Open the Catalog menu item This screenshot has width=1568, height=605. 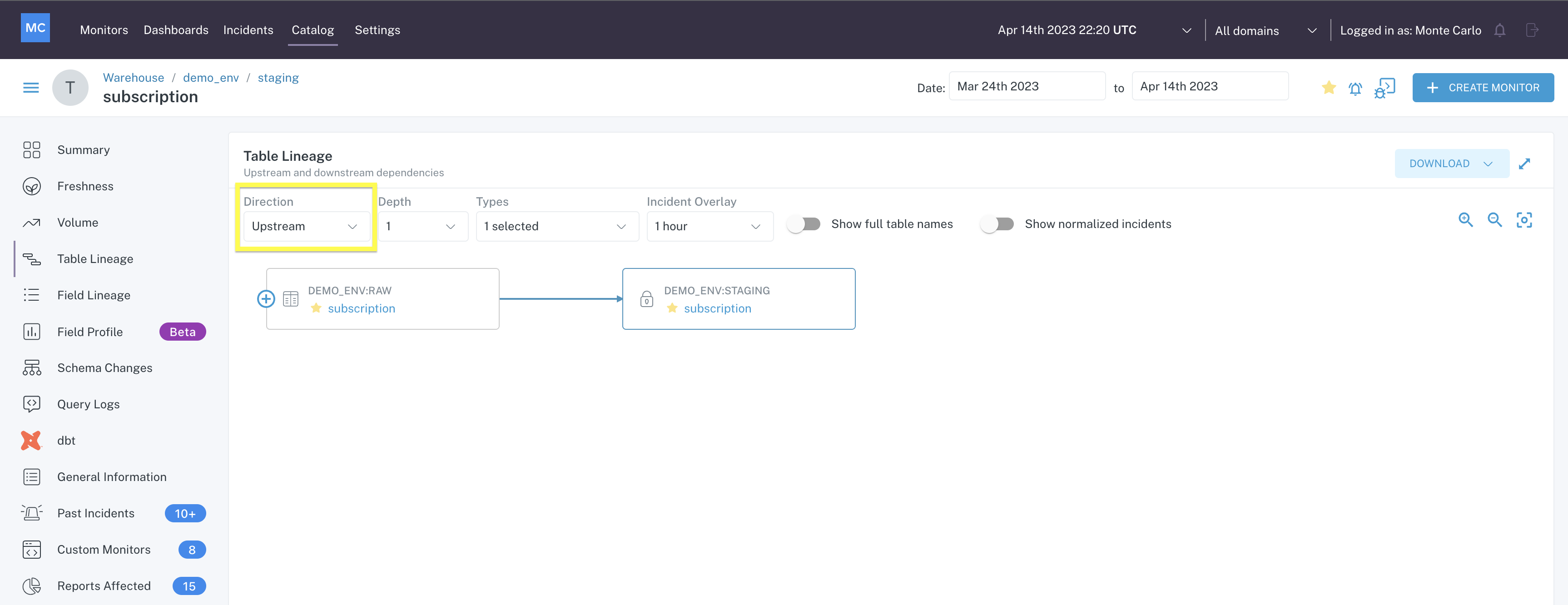[x=312, y=29]
